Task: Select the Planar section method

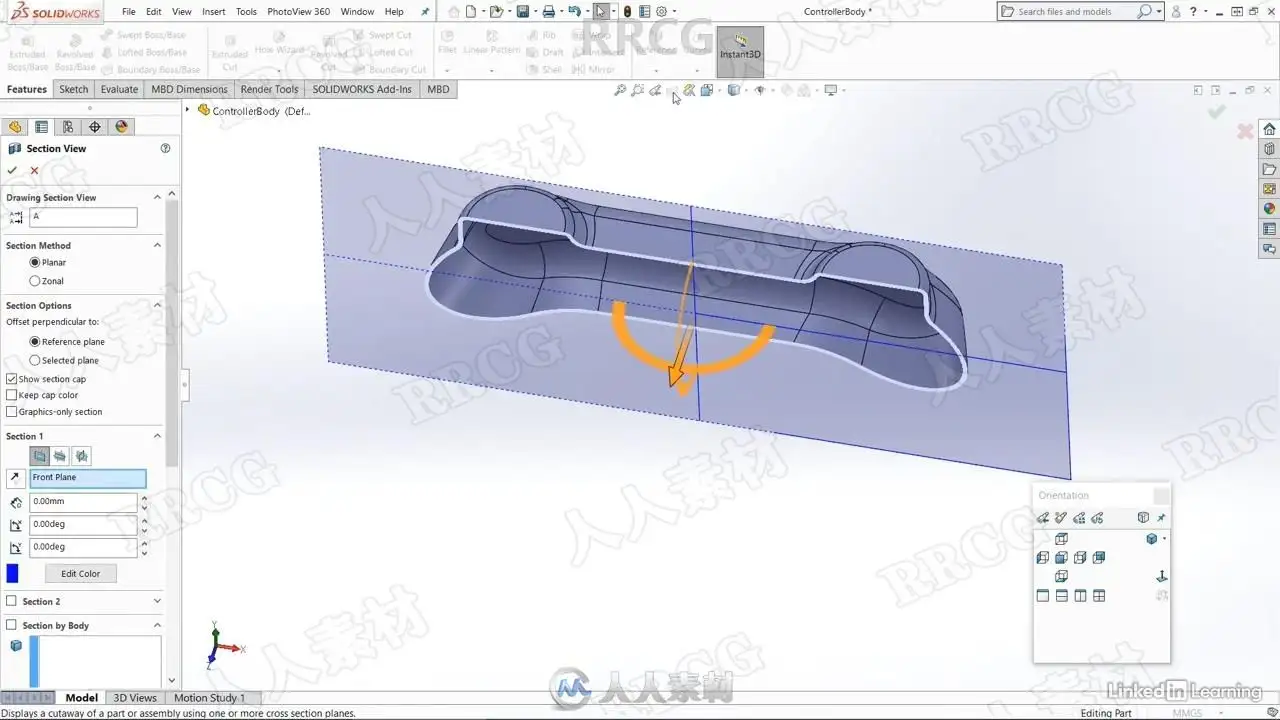Action: point(35,262)
